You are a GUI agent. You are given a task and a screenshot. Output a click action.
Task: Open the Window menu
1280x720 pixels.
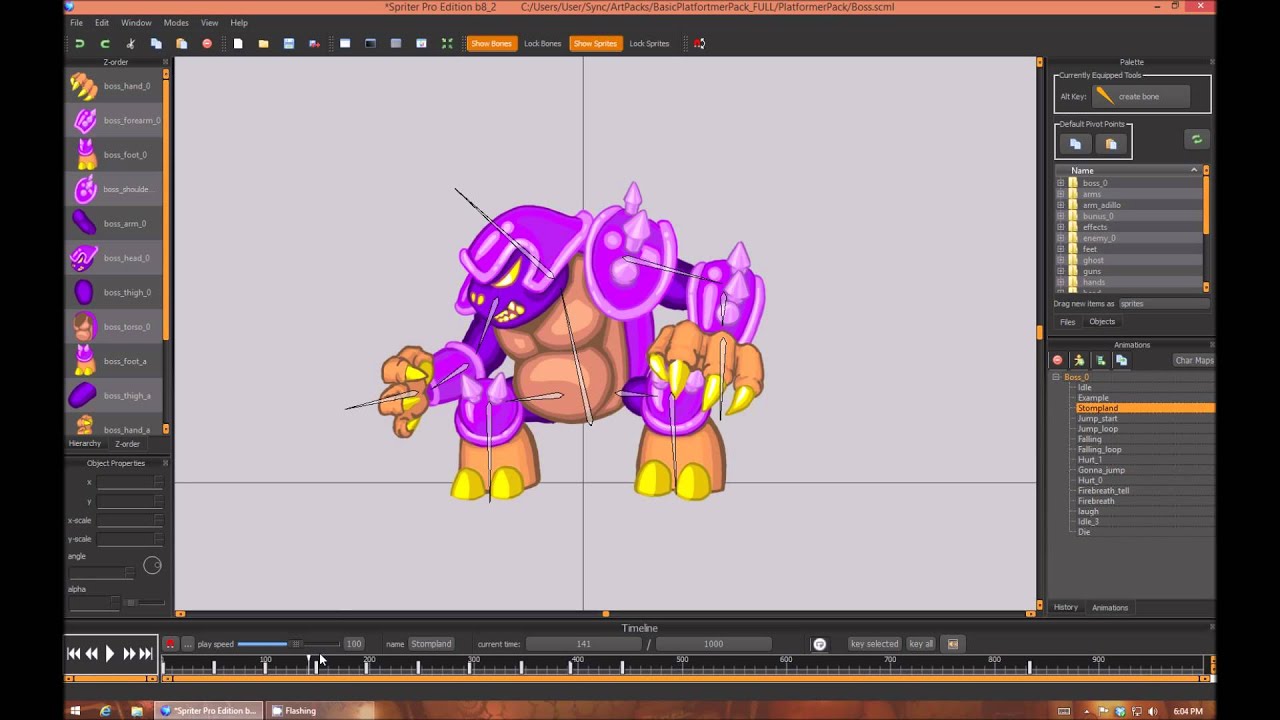(136, 22)
